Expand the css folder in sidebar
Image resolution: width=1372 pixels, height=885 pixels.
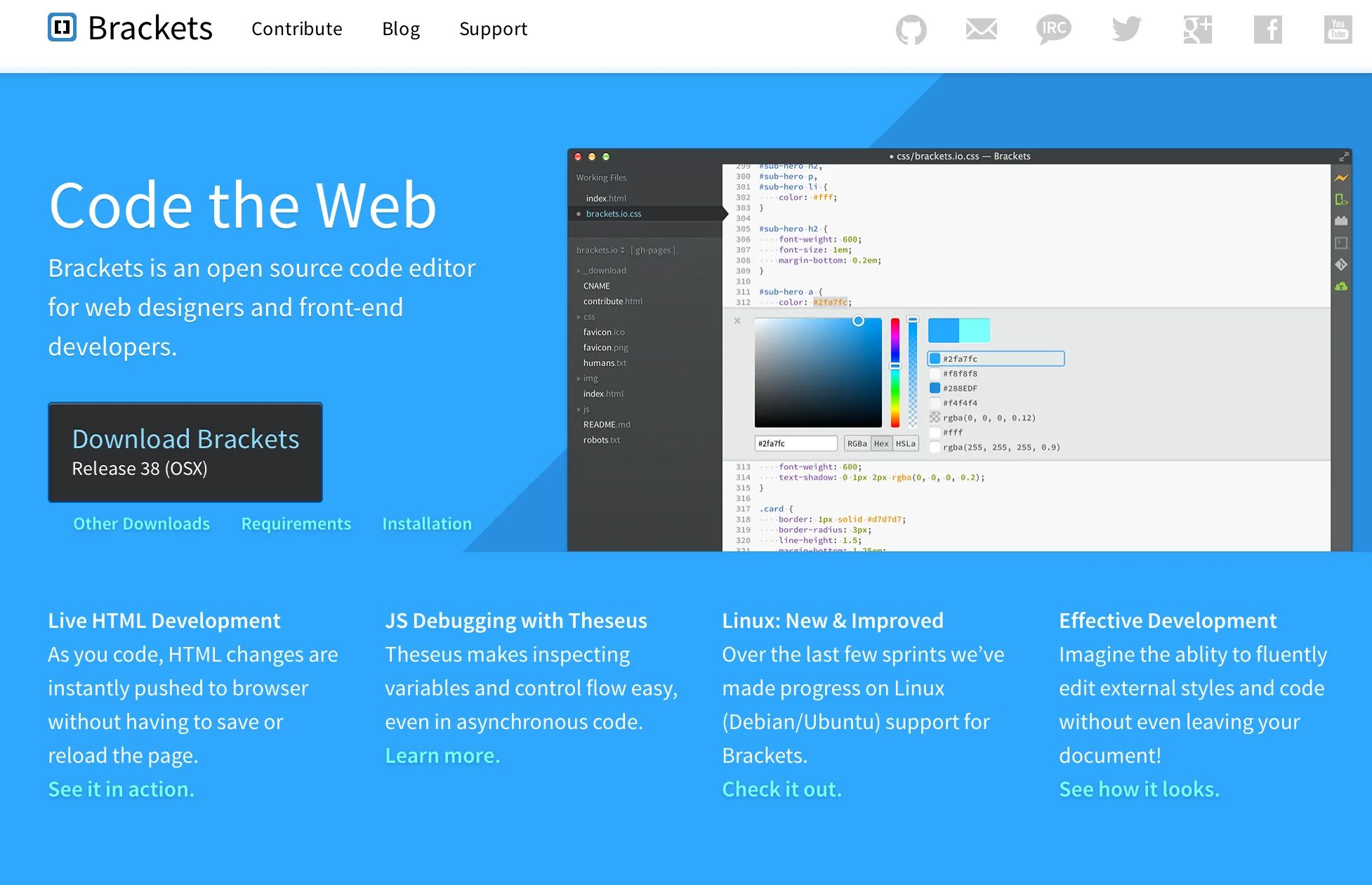[581, 316]
